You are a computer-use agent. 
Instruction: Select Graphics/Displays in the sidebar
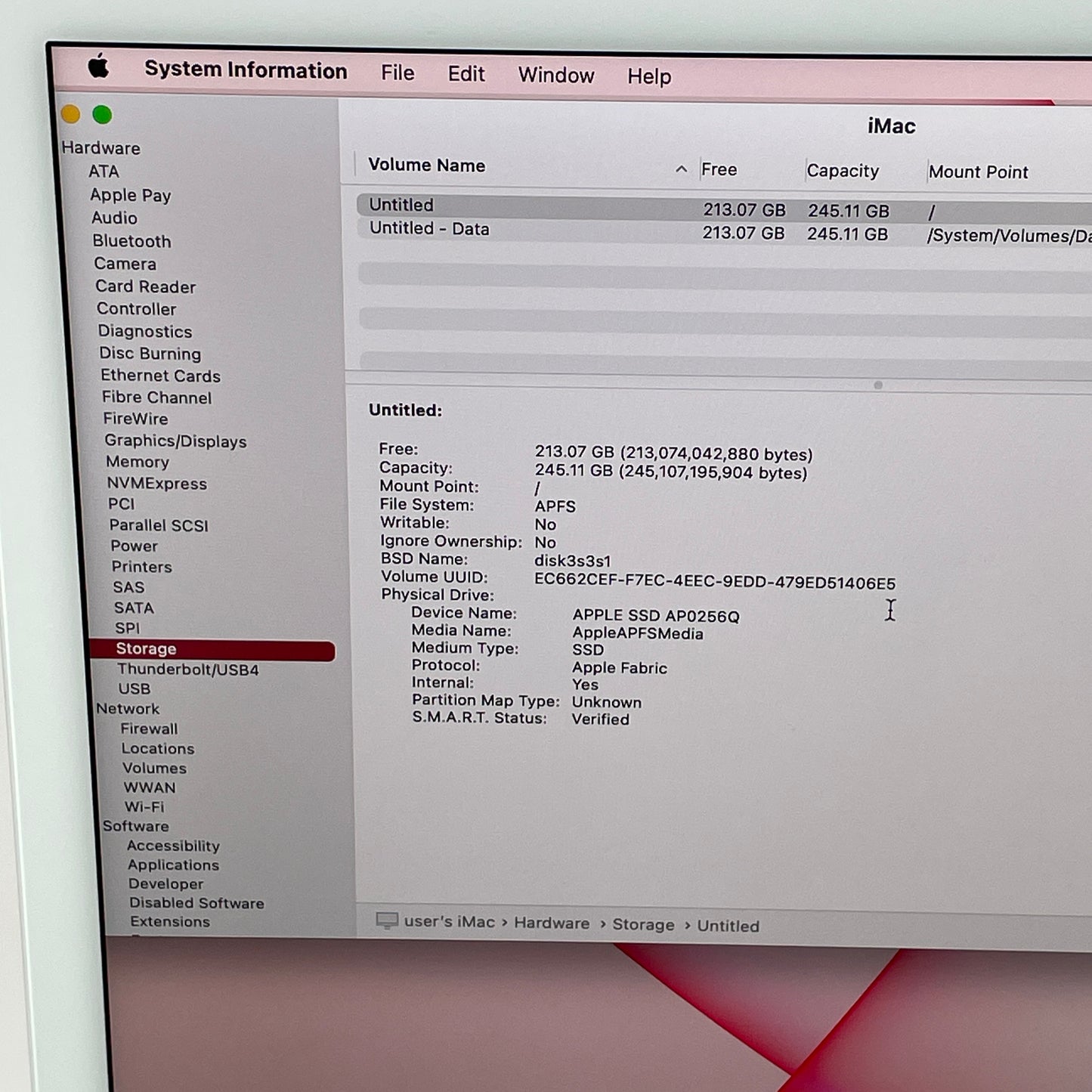point(176,441)
